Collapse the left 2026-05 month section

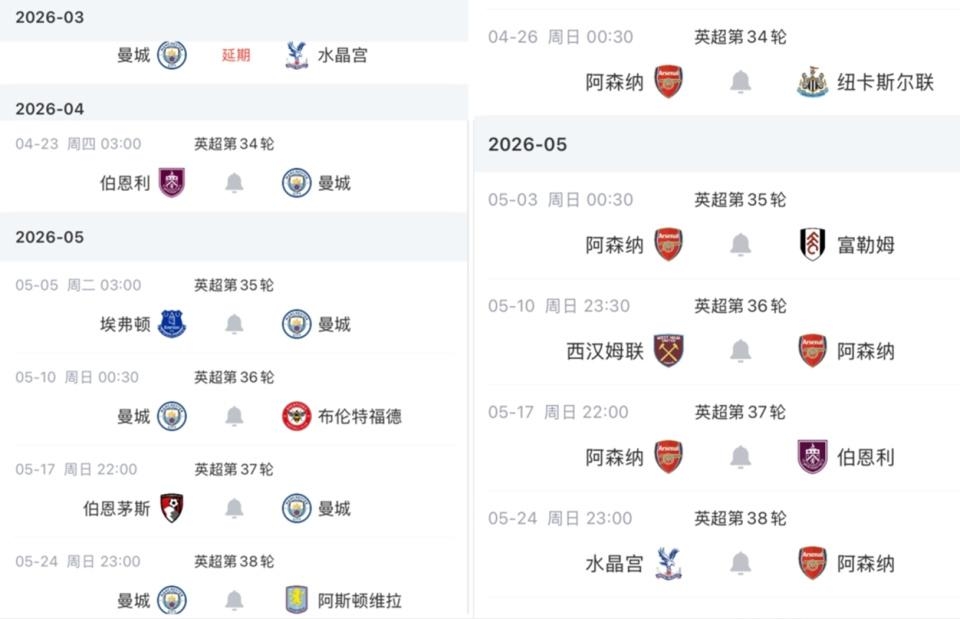[48, 237]
